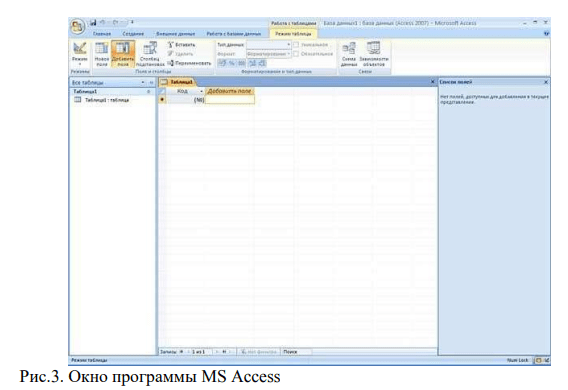Collapse the Таблица1 group in navigation pane

(148, 92)
